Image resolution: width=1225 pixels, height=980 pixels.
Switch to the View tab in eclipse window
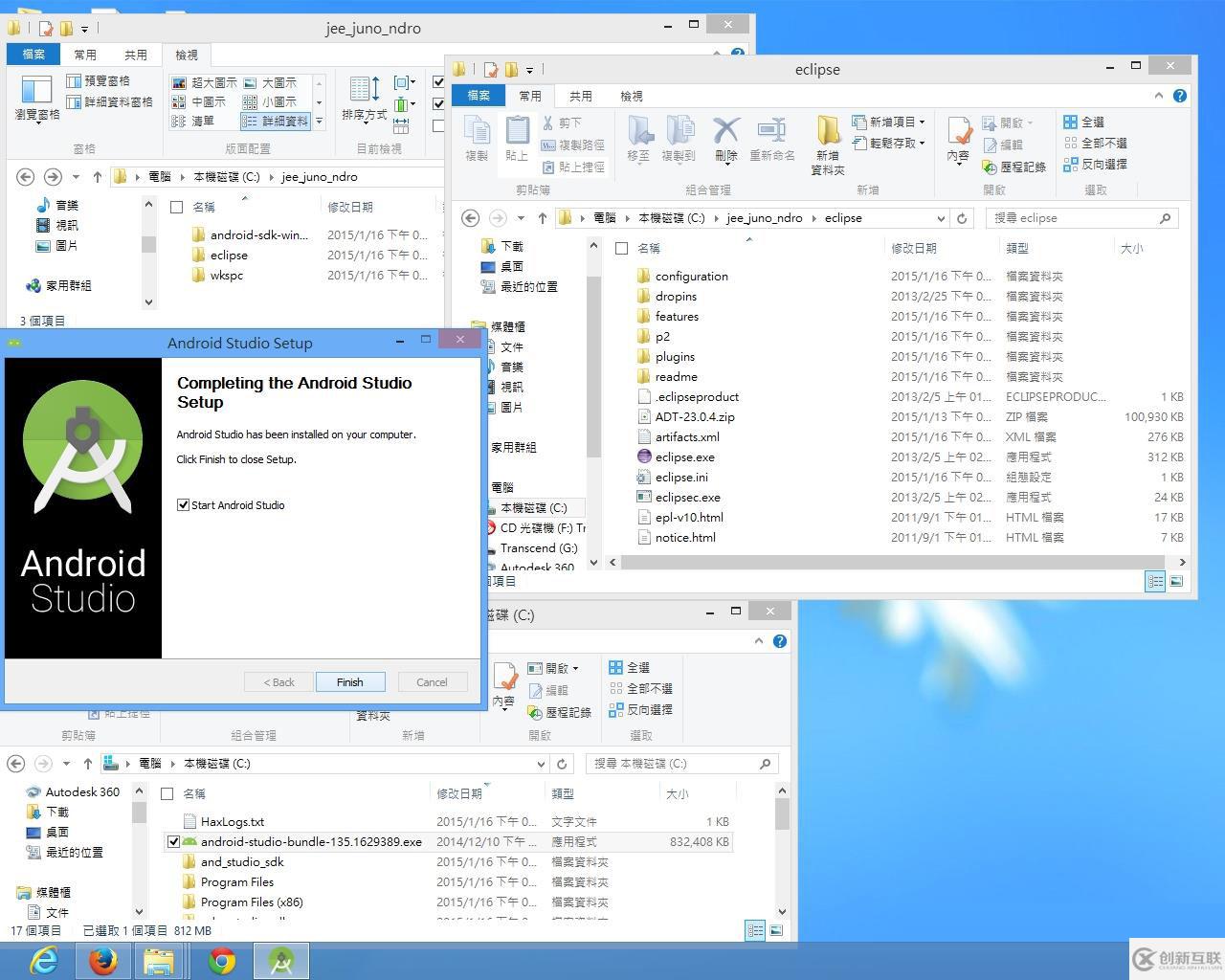coord(632,96)
